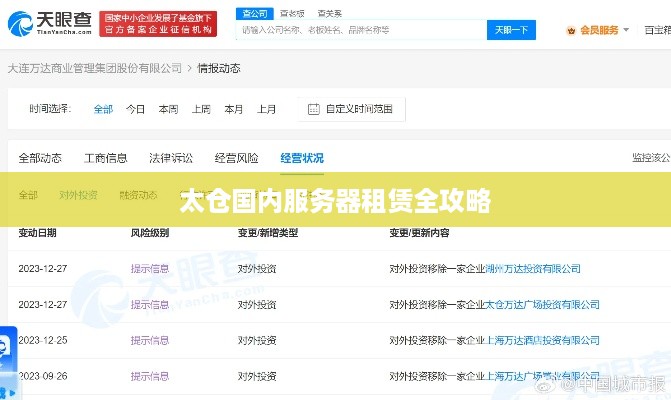Click the crown icon beside 会员服务

[571, 30]
